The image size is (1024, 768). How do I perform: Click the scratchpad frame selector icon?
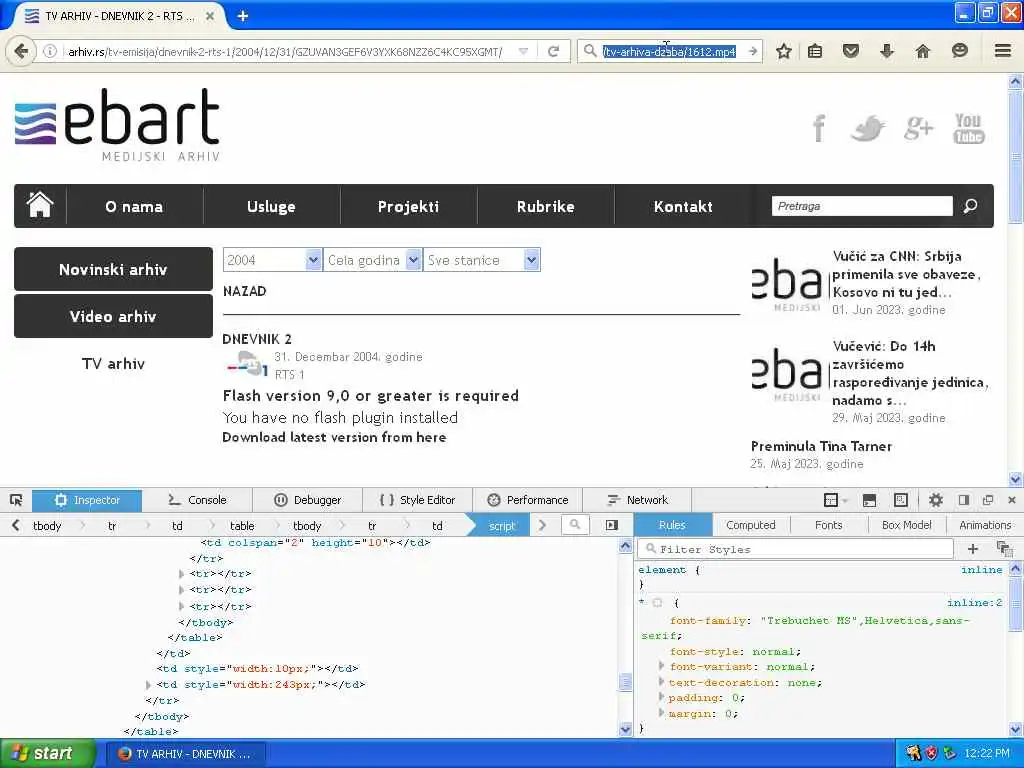[831, 500]
